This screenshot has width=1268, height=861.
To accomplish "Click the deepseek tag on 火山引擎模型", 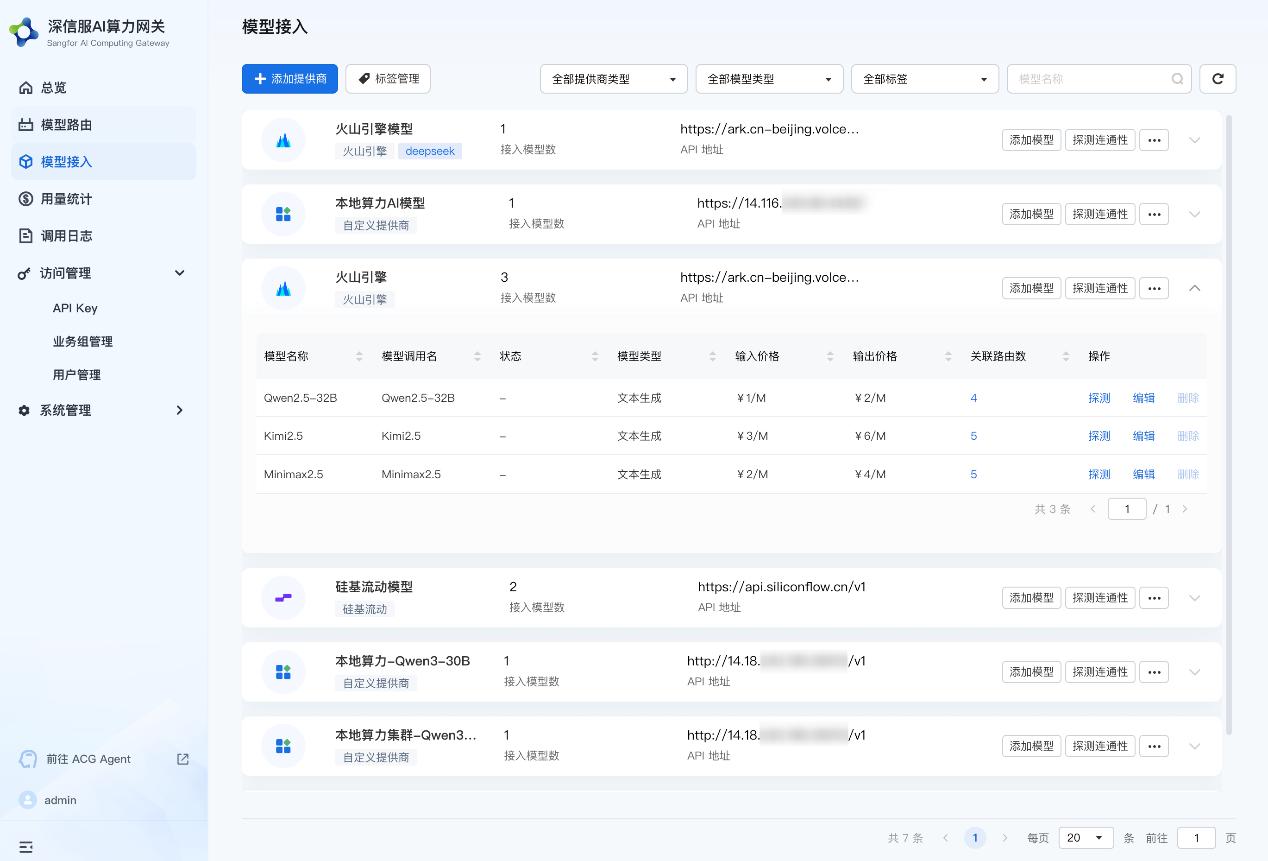I will 430,151.
